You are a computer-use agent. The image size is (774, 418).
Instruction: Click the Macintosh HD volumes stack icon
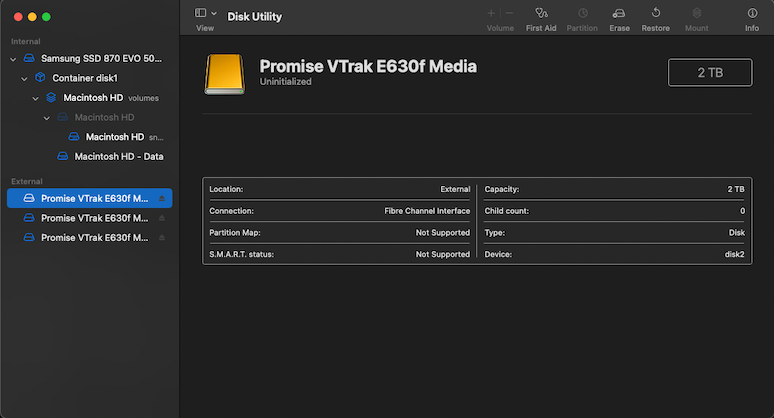coord(51,97)
